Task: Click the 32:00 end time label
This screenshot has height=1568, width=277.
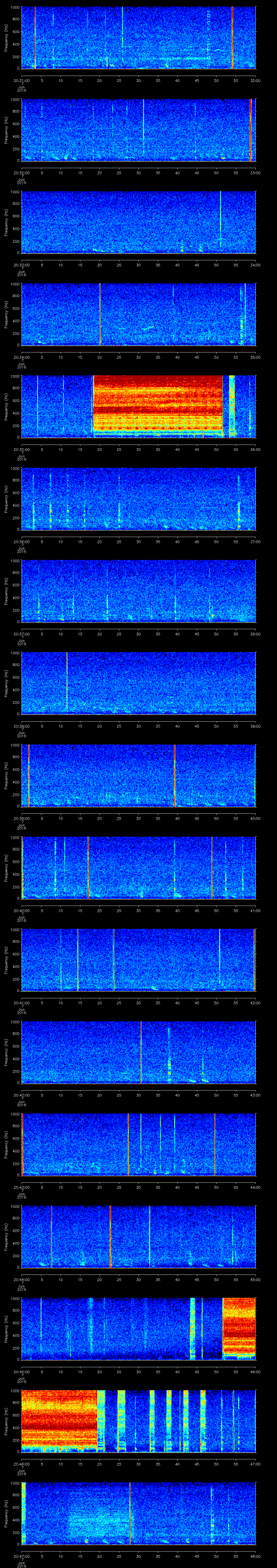Action: (x=255, y=80)
